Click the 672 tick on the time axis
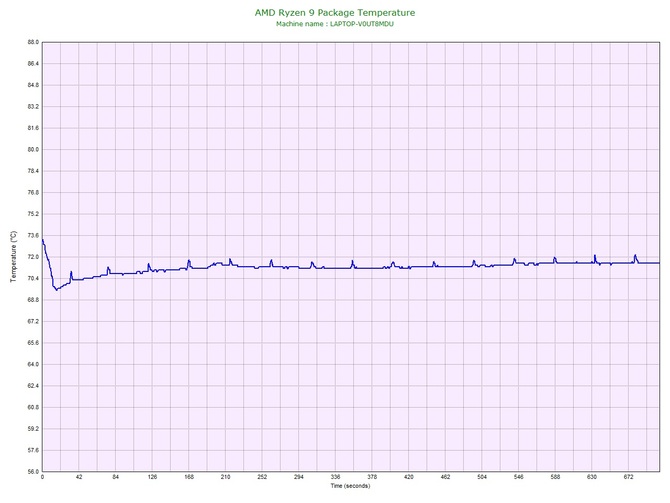 point(629,477)
